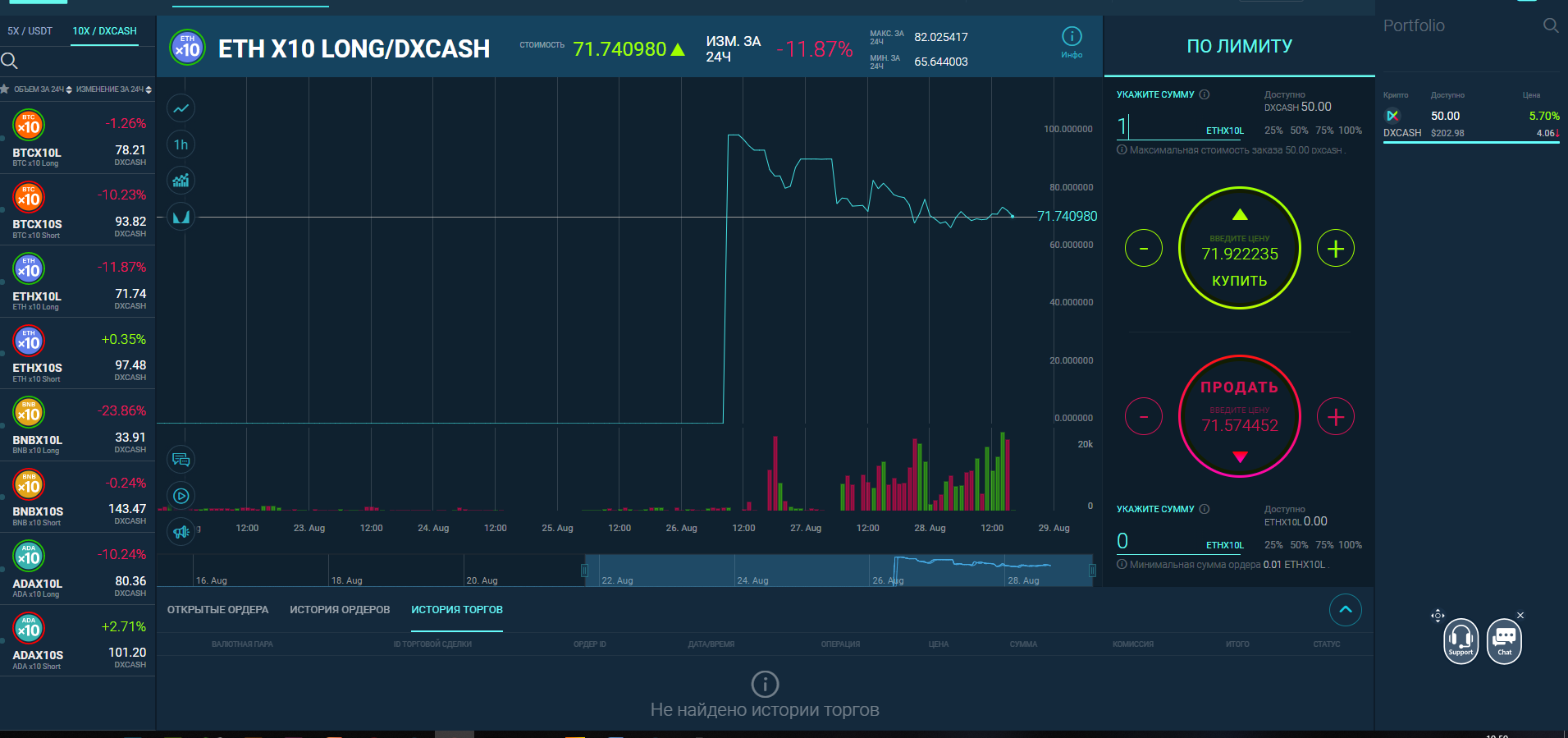Viewport: 1568px width, 738px height.
Task: Click the current price label 71.740980 on chart
Action: point(1067,216)
